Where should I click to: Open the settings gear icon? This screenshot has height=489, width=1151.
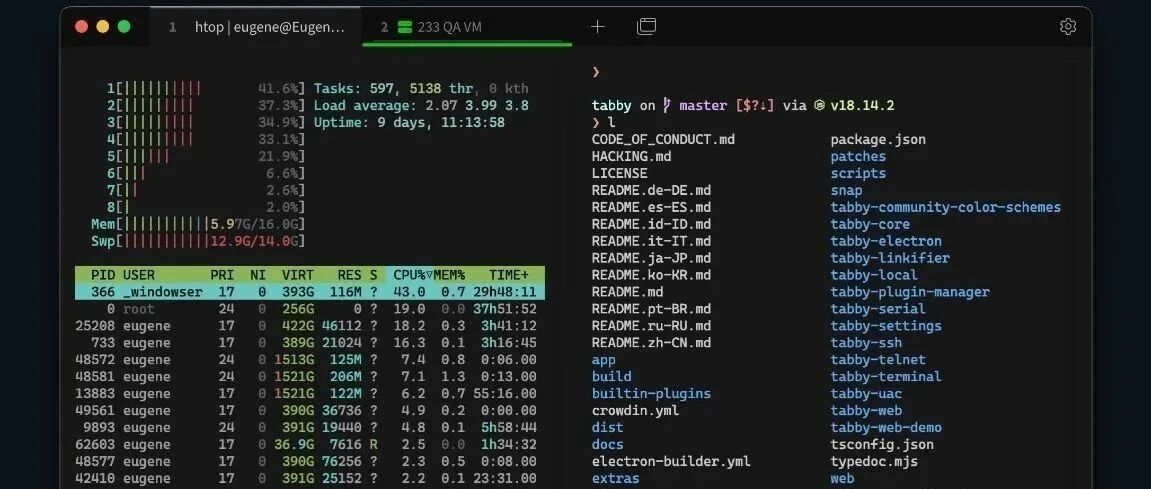pyautogui.click(x=1068, y=26)
